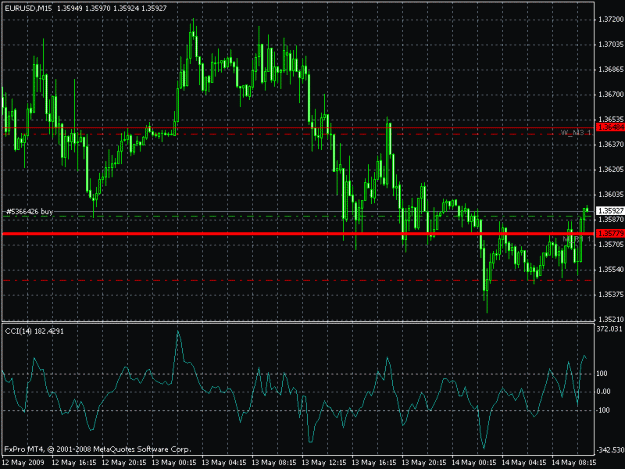Click price scale value 1.35375
This screenshot has width=625, height=469.
click(x=611, y=294)
